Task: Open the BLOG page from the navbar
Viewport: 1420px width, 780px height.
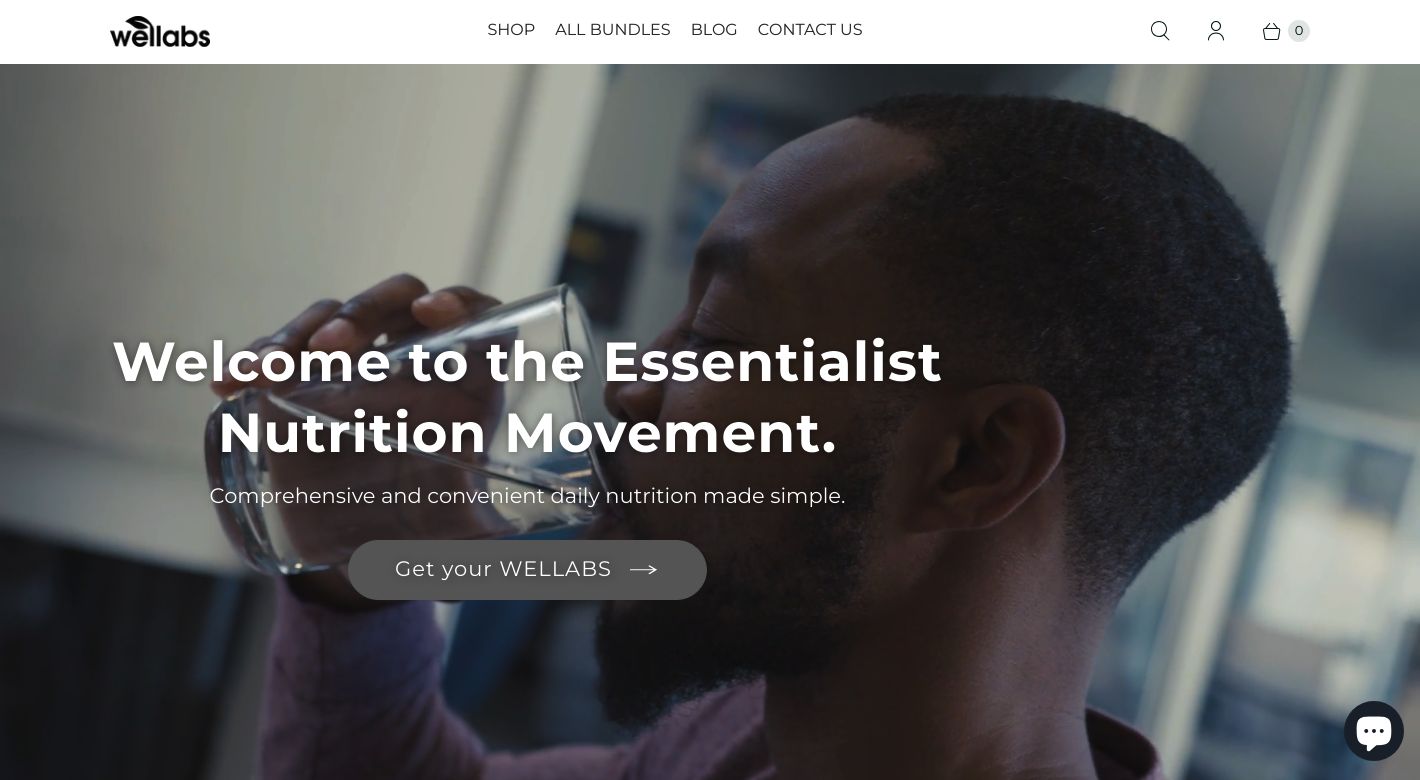Action: click(x=714, y=30)
